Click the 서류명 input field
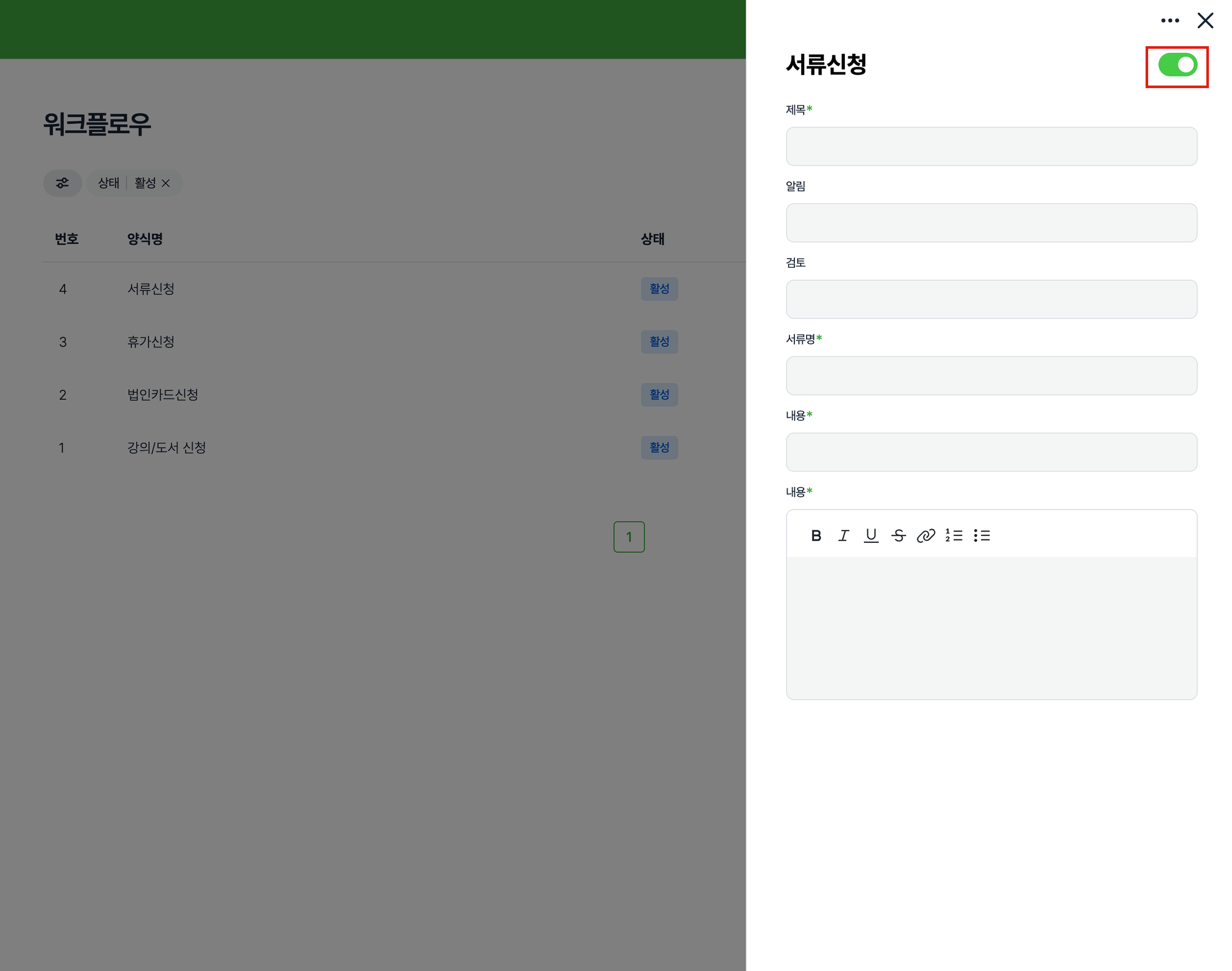 pyautogui.click(x=991, y=376)
